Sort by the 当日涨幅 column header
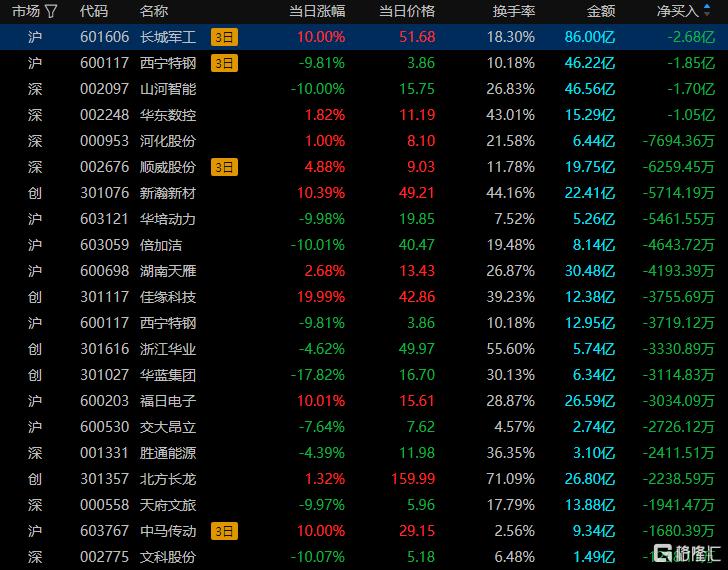This screenshot has width=728, height=570. click(x=317, y=11)
